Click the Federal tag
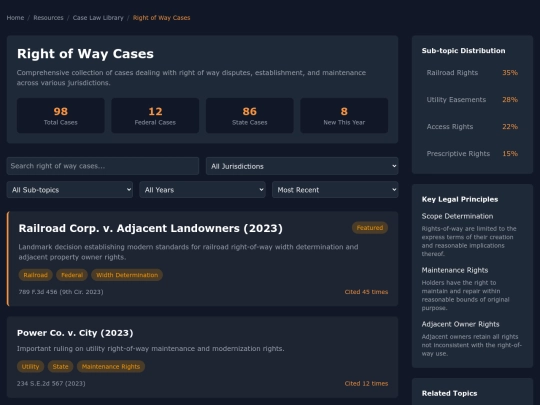Screen dimensions: 540x405 (x=72, y=275)
